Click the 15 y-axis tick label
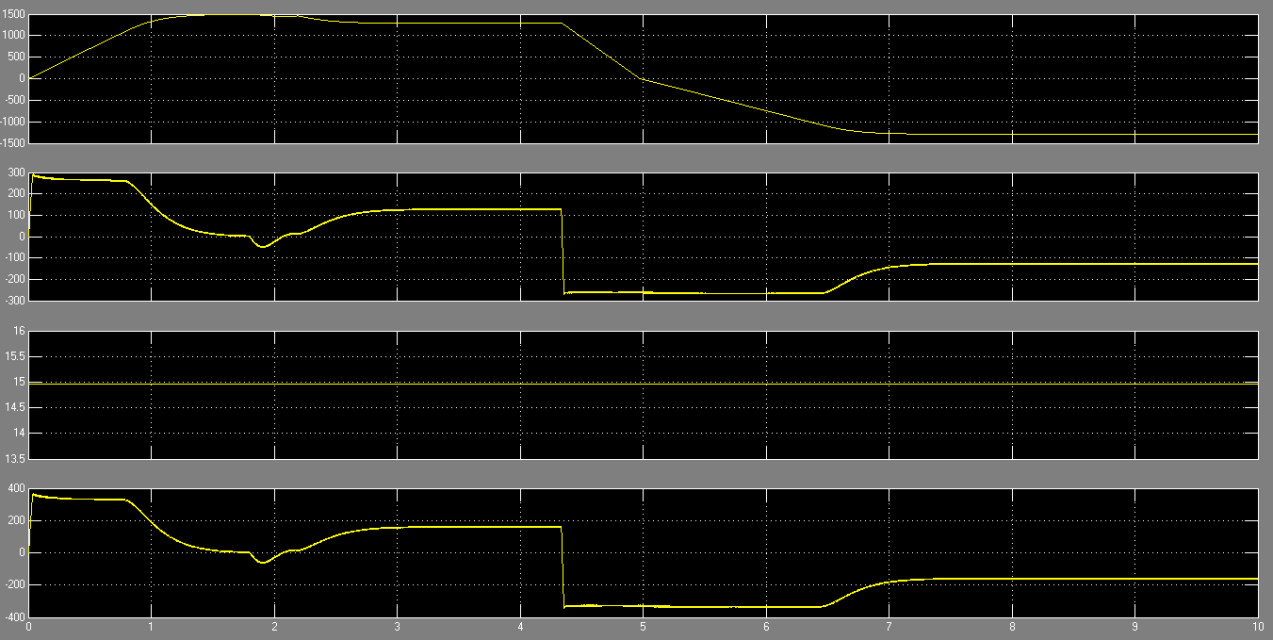The image size is (1273, 640). (x=19, y=382)
